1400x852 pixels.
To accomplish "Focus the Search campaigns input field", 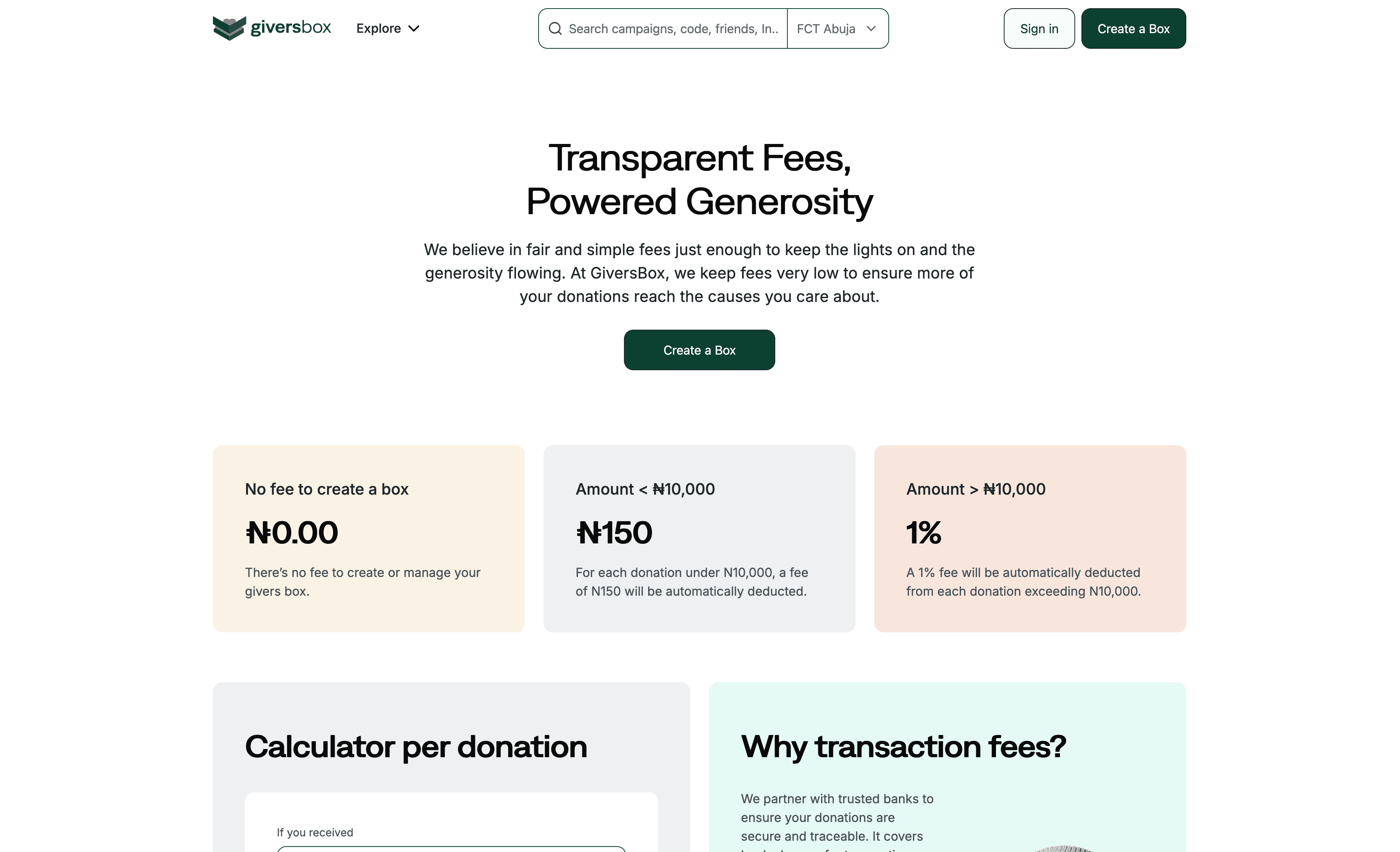I will coord(673,28).
